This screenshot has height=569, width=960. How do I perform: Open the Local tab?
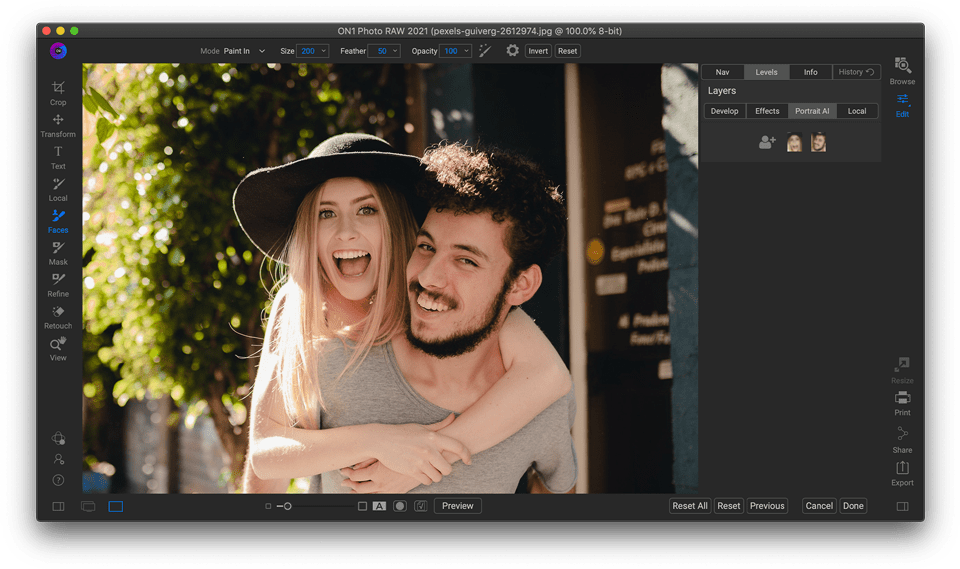[857, 111]
